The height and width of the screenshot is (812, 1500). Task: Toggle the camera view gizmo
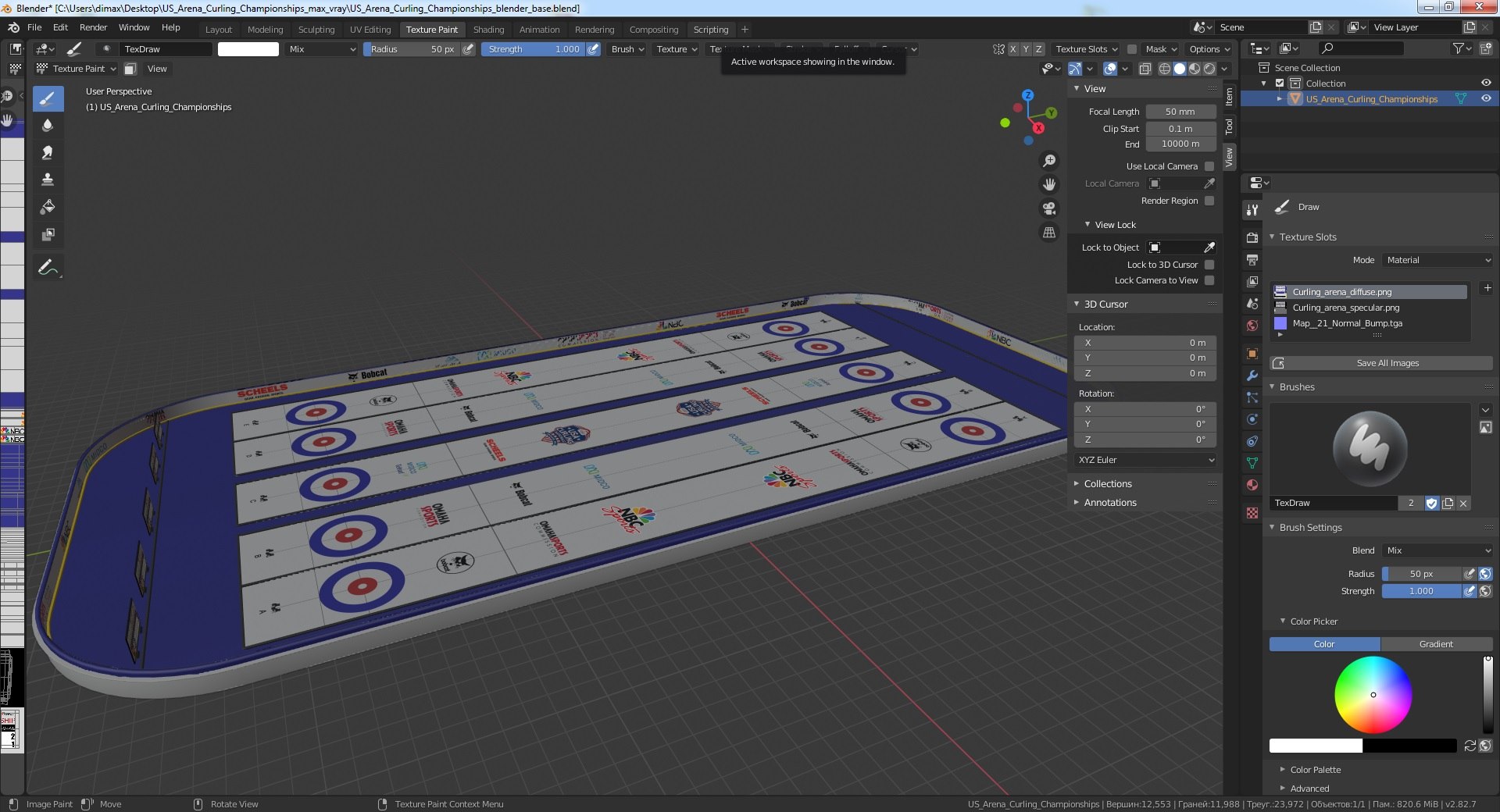(x=1049, y=208)
